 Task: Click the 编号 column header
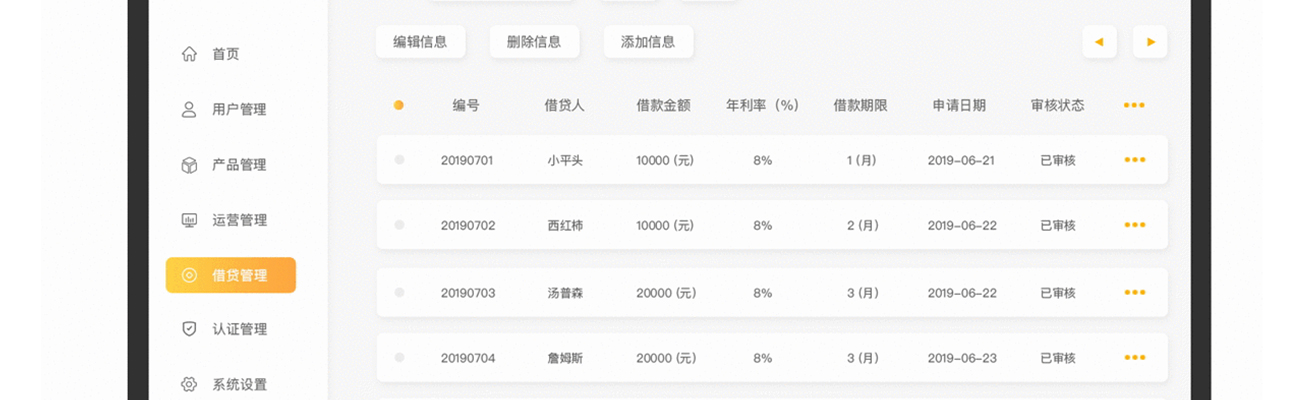(x=466, y=105)
